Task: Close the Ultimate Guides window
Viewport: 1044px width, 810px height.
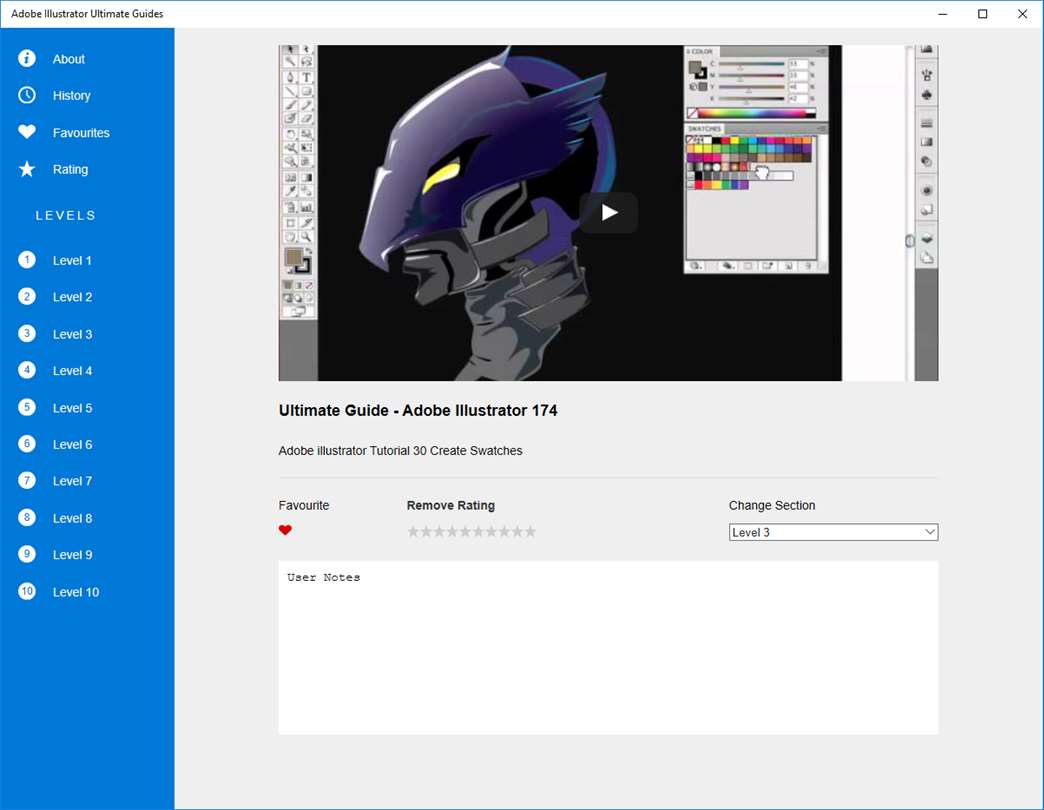Action: pyautogui.click(x=1022, y=14)
